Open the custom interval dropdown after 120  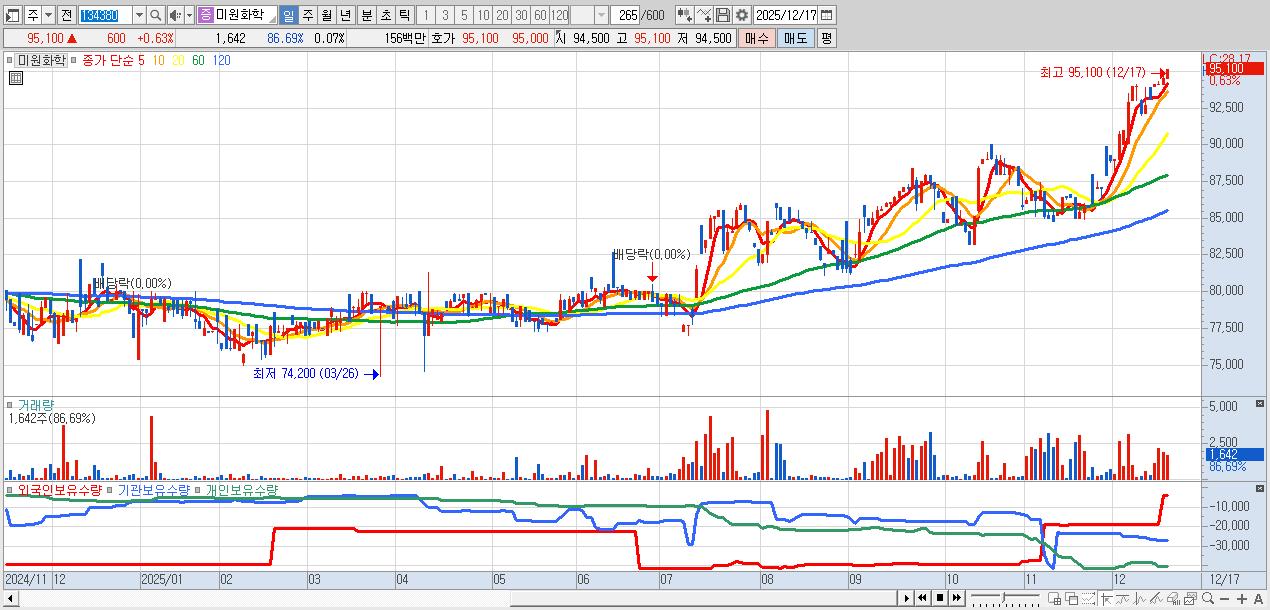tap(601, 15)
